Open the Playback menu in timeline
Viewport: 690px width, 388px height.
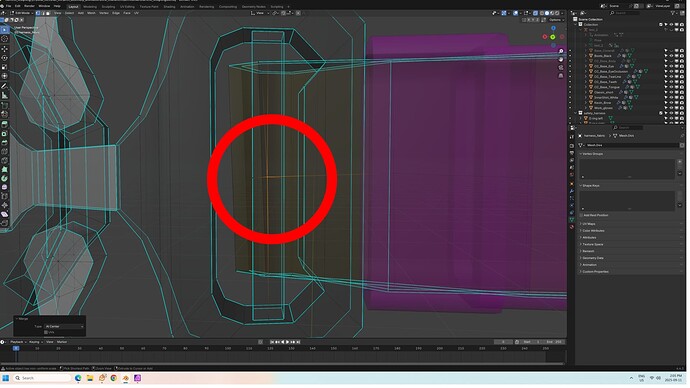pyautogui.click(x=18, y=343)
